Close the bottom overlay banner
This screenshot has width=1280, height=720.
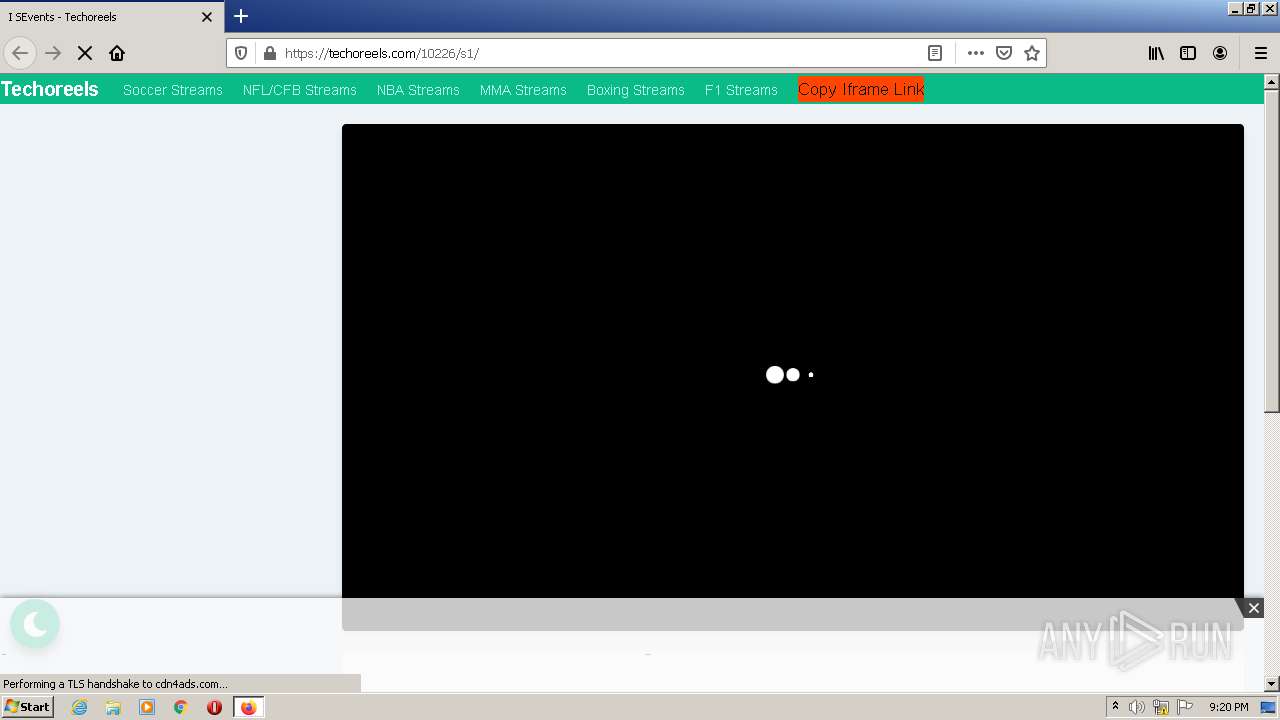(x=1253, y=608)
